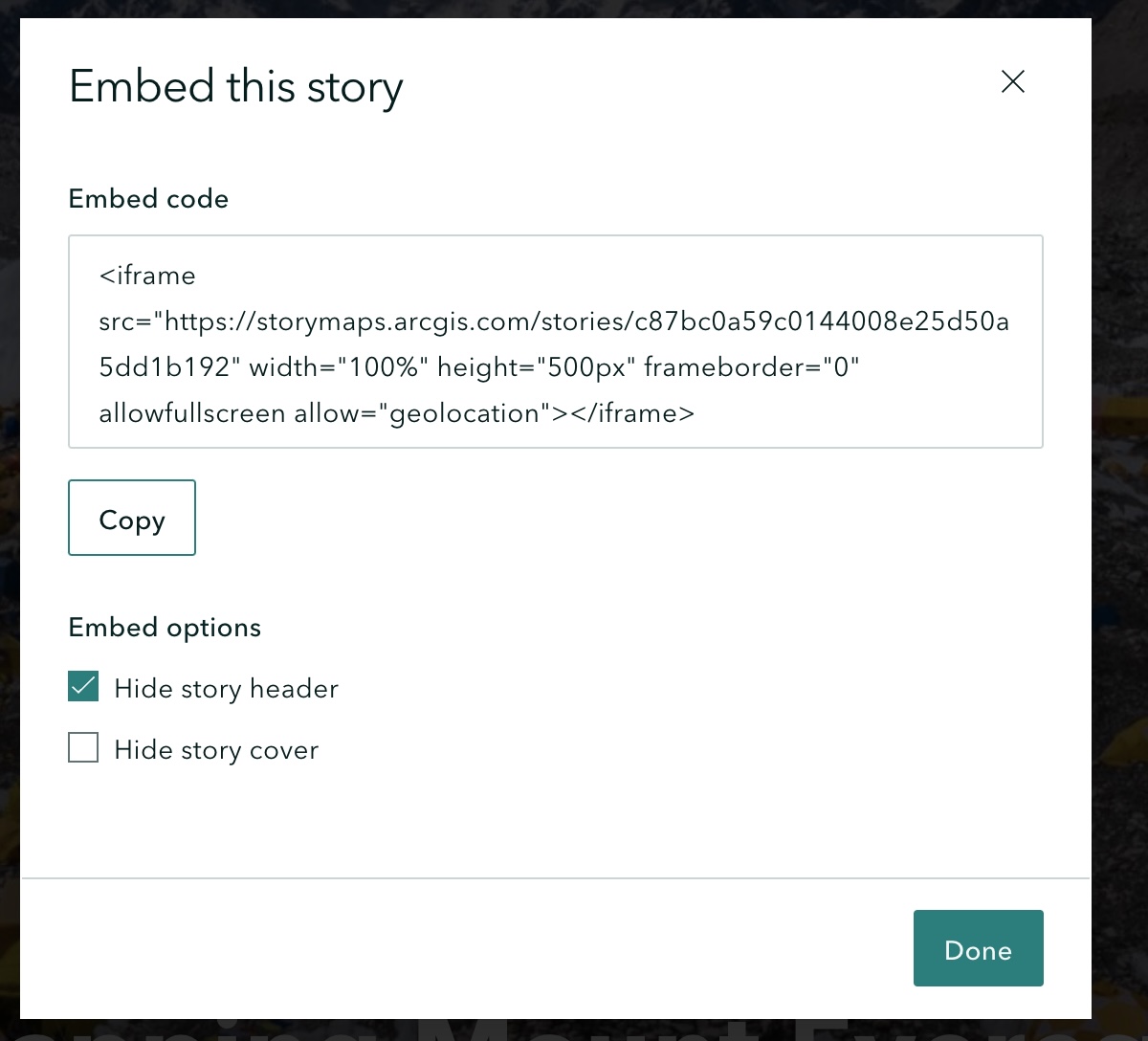Copy the embed code to clipboard

131,518
